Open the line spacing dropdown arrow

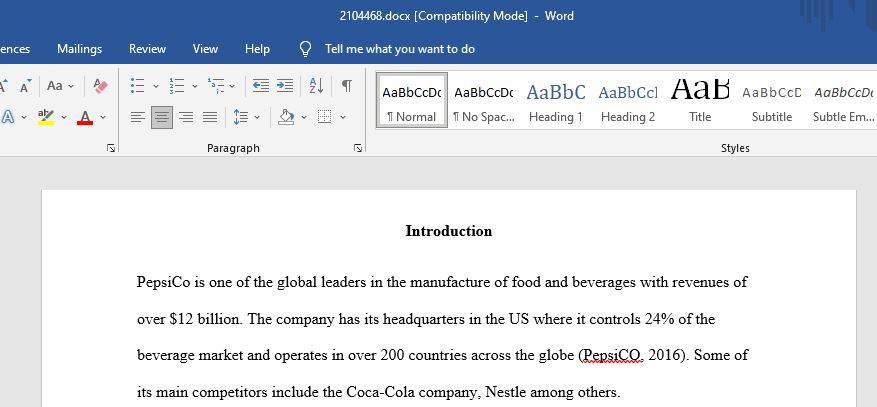click(257, 117)
